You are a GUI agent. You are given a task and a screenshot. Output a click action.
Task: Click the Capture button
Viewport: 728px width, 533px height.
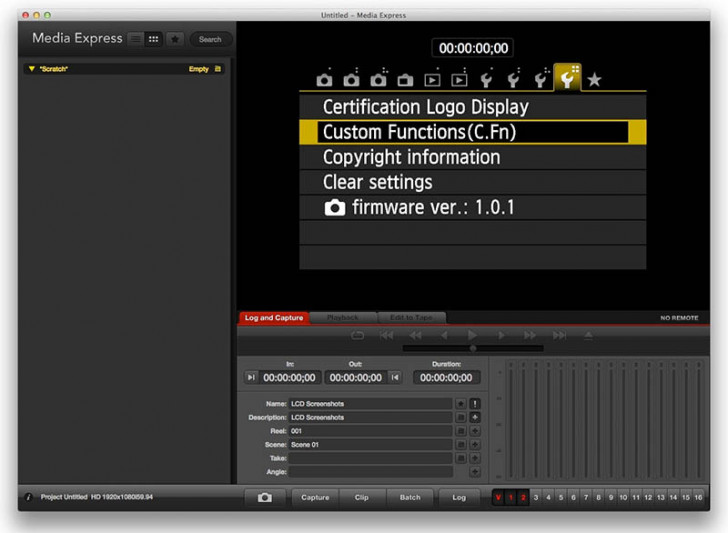point(315,497)
